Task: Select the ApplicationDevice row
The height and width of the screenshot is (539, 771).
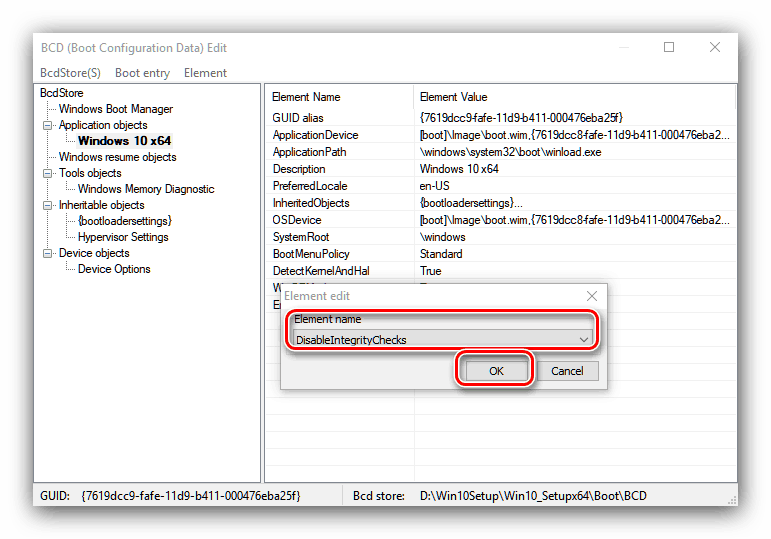Action: 501,135
